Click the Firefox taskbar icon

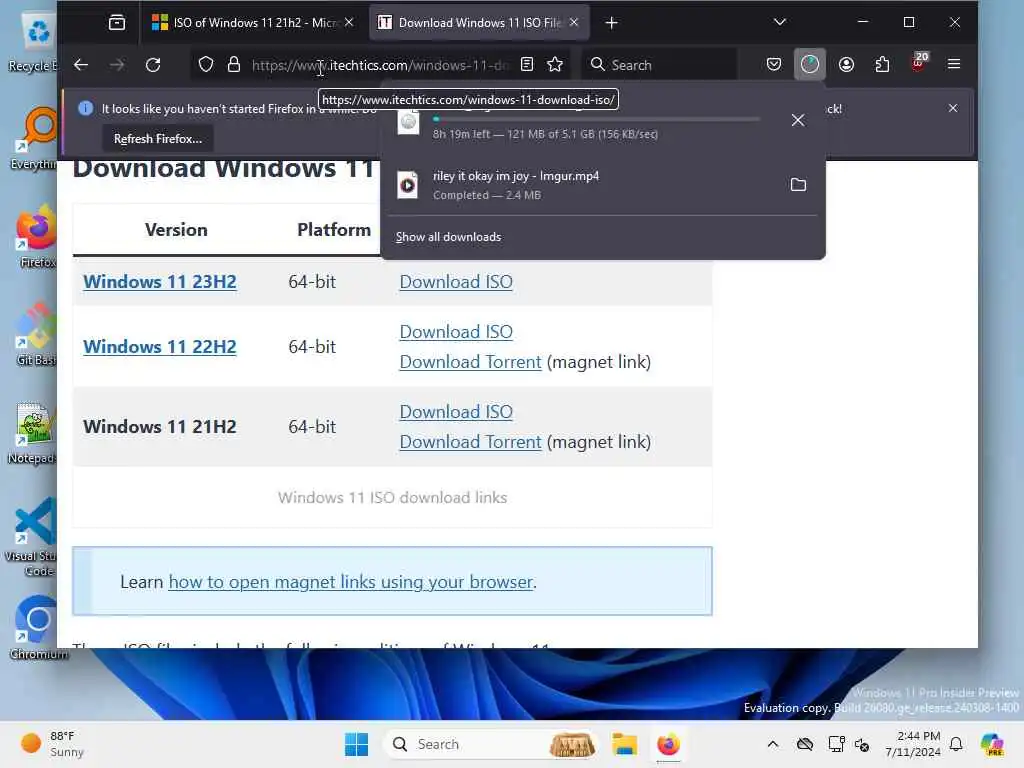[x=668, y=744]
